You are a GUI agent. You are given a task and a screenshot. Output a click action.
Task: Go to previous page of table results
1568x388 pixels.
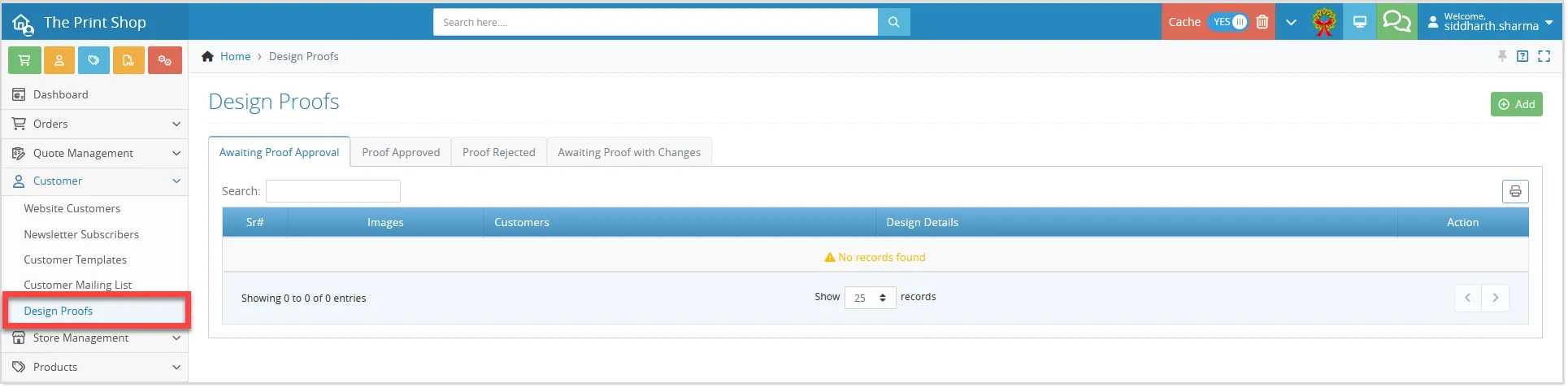coord(1468,297)
